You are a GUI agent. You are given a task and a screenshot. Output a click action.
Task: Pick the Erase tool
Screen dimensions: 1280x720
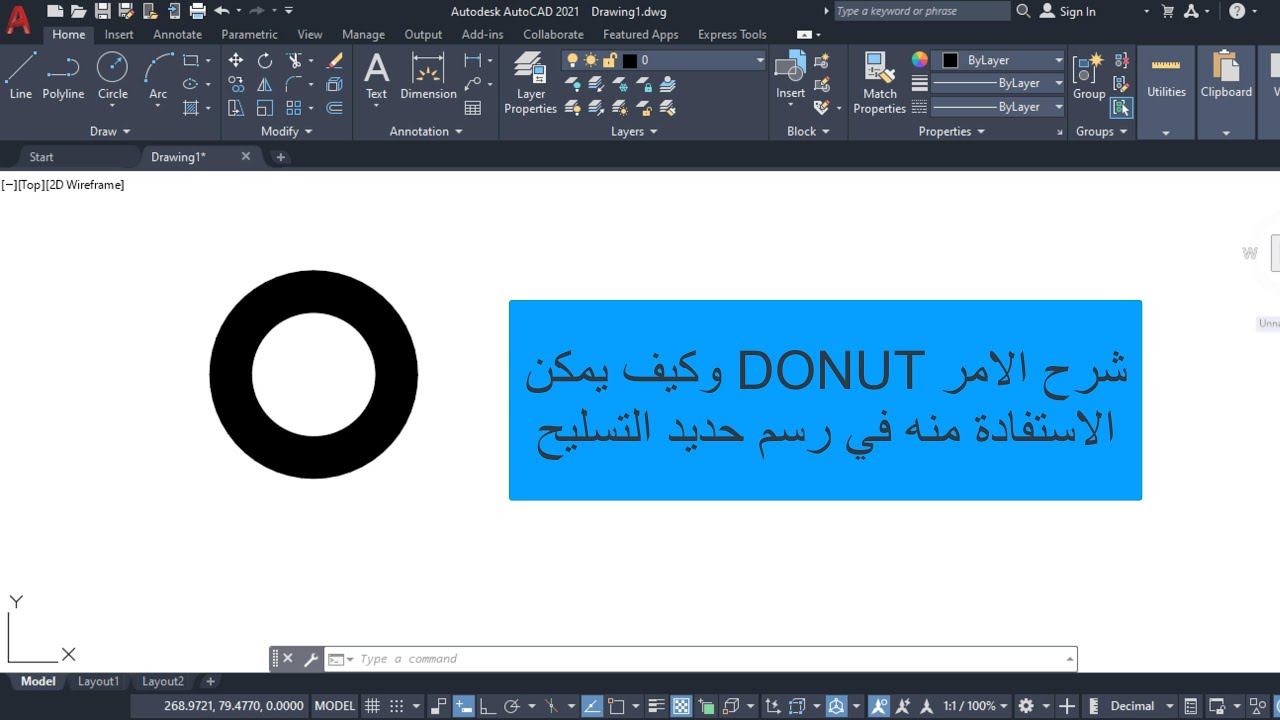point(335,61)
